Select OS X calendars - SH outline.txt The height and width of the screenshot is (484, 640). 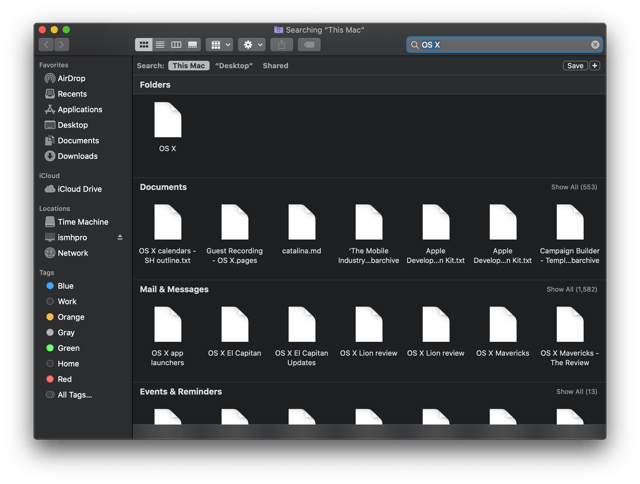click(x=167, y=234)
